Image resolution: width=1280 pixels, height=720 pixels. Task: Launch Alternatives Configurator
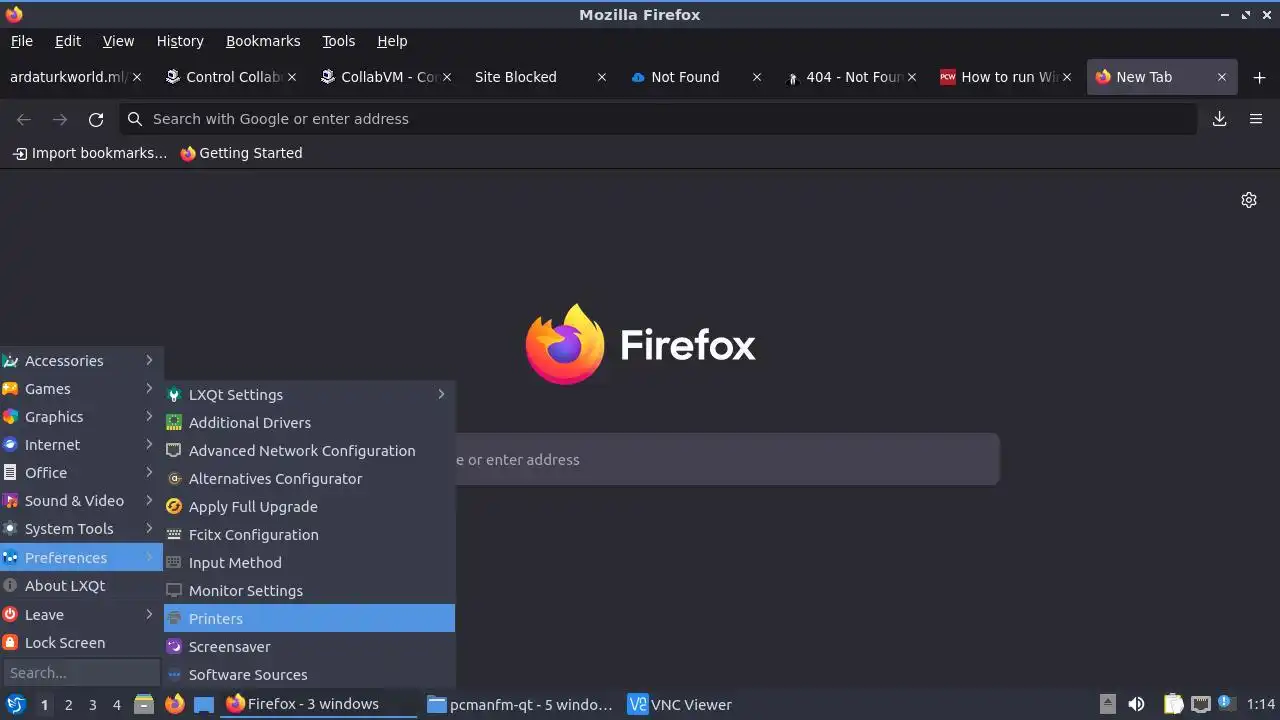309,479
